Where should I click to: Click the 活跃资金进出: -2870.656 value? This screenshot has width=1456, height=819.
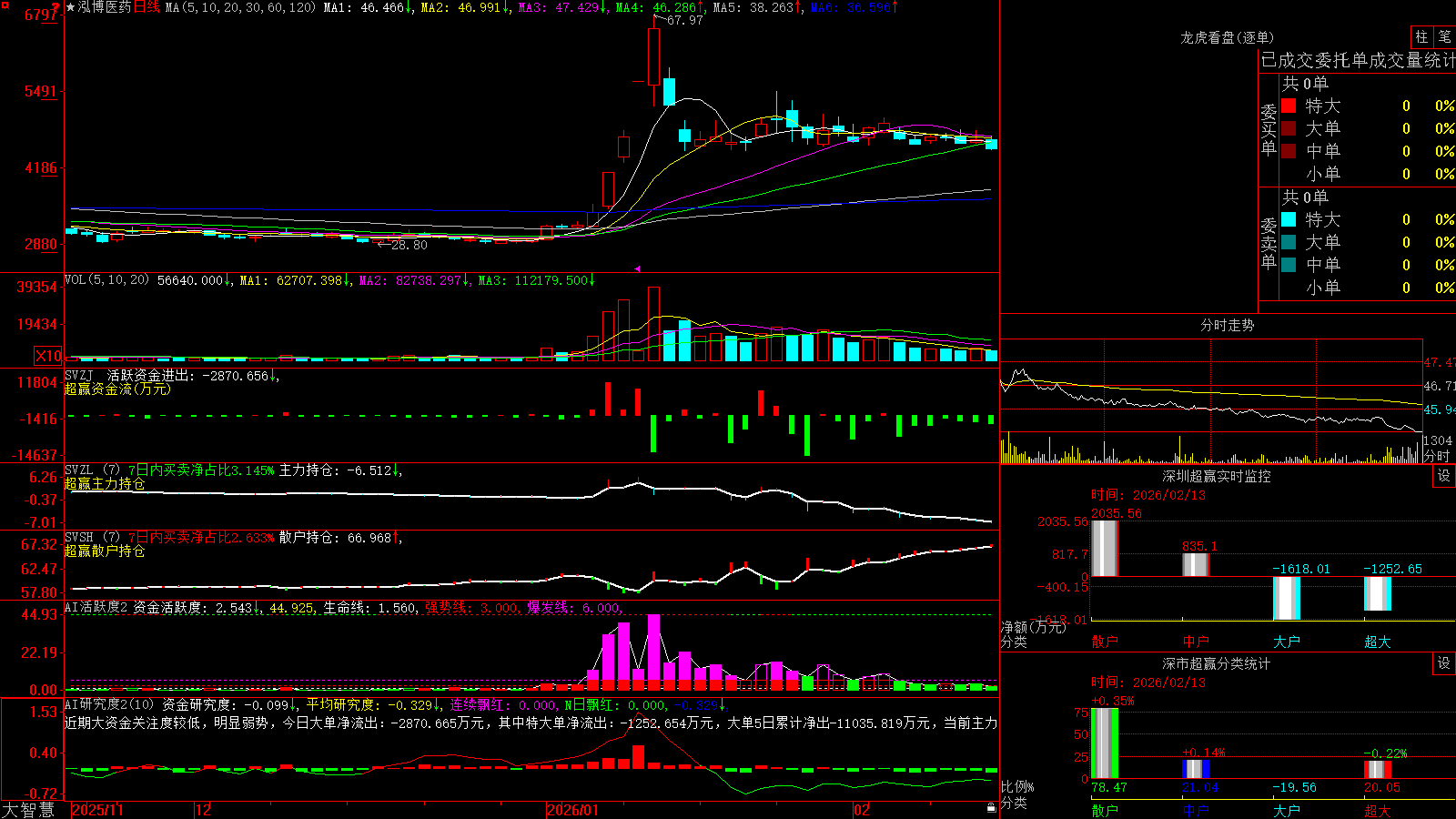[188, 375]
